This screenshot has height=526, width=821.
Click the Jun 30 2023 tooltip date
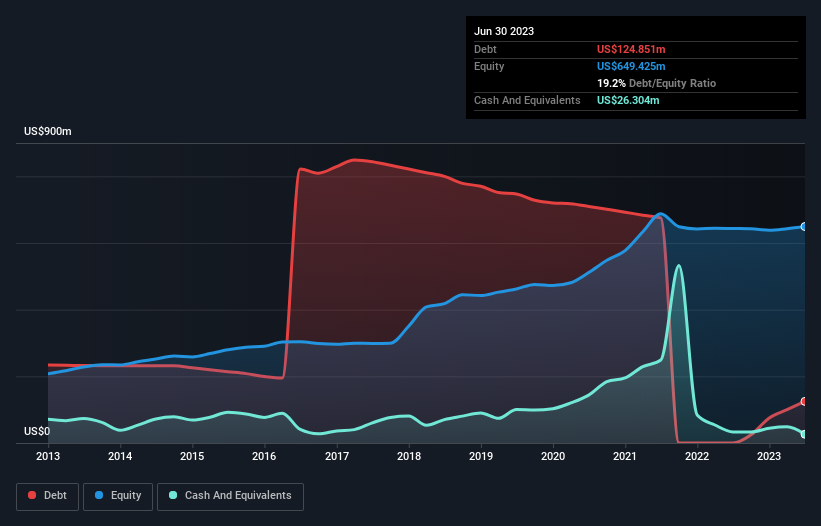point(504,31)
